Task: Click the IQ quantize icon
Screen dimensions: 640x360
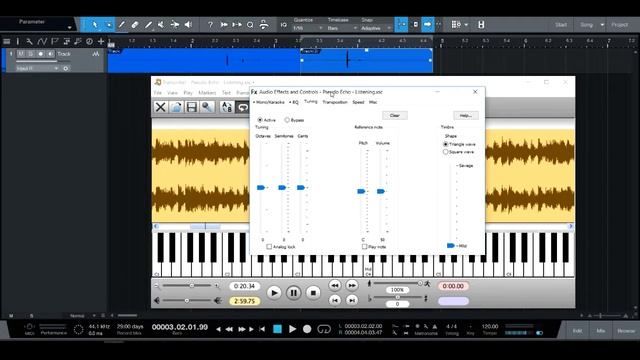Action: point(284,25)
